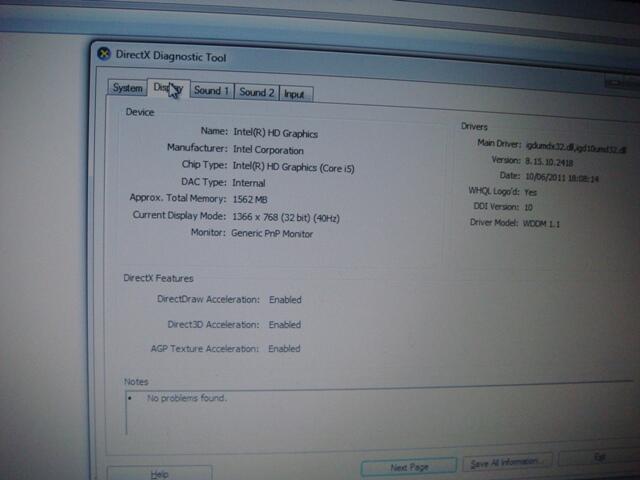The width and height of the screenshot is (640, 480).
Task: Click Direct3D Acceleration 'Enabled' value
Action: pos(285,324)
